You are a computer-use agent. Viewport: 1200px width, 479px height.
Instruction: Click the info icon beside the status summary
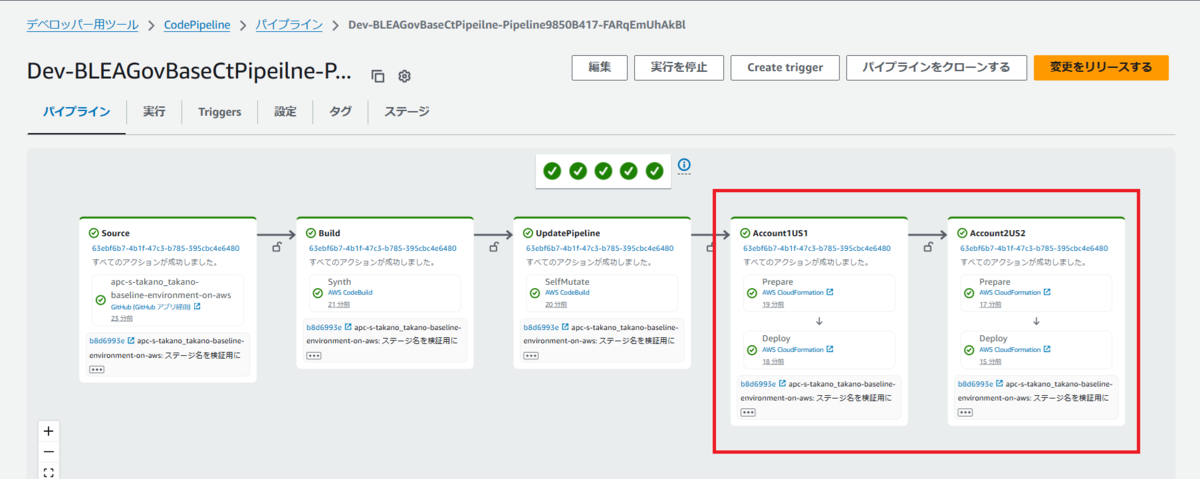684,165
